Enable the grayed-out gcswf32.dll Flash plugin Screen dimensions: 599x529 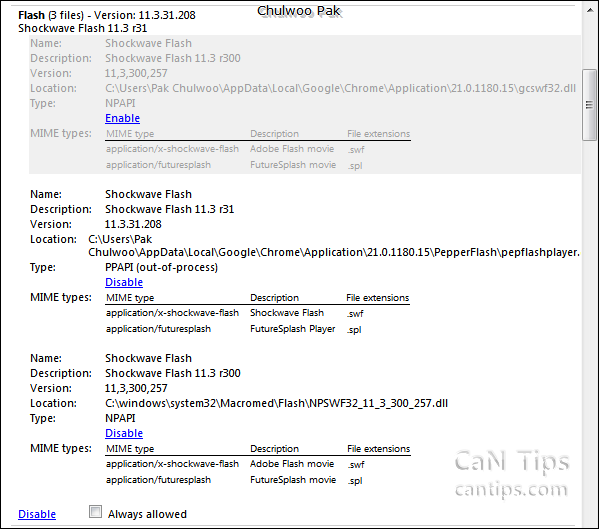(x=122, y=118)
